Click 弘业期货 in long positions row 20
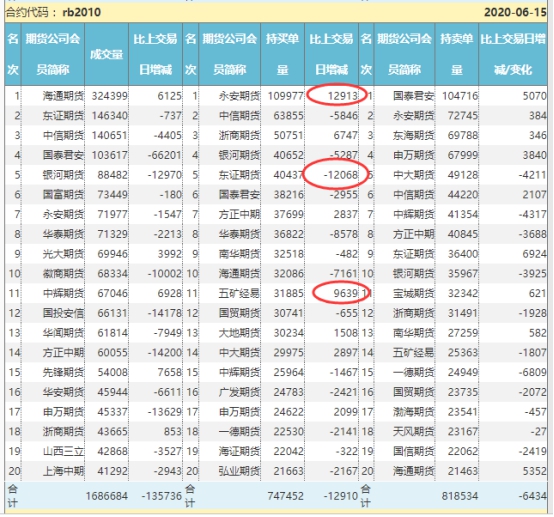This screenshot has width=554, height=517. tap(239, 471)
